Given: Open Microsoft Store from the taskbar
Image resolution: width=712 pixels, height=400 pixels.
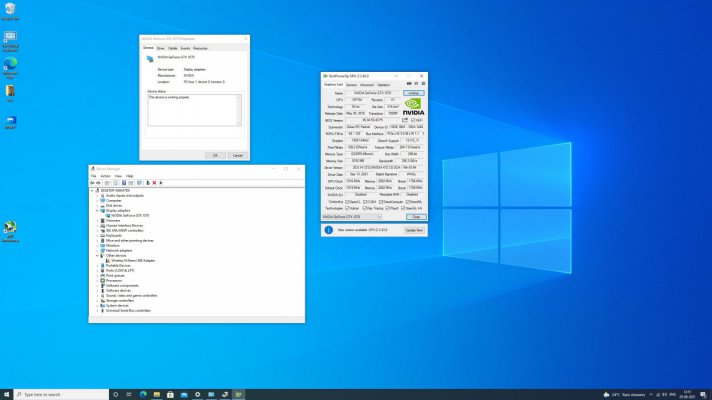Looking at the screenshot, I should [x=170, y=395].
